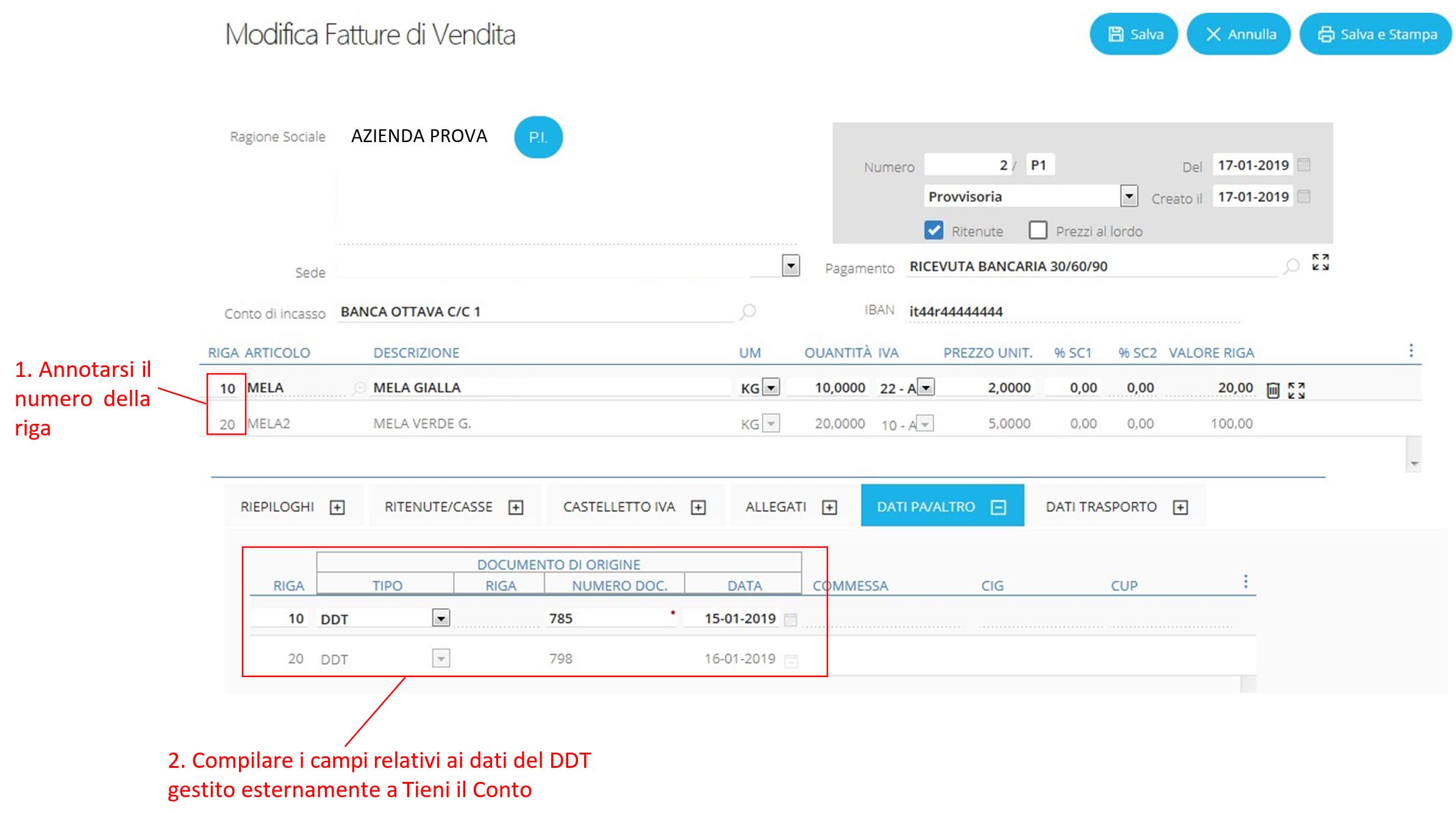Open the three-dot menu of article rows table
This screenshot has width=1456, height=813.
pyautogui.click(x=1410, y=351)
